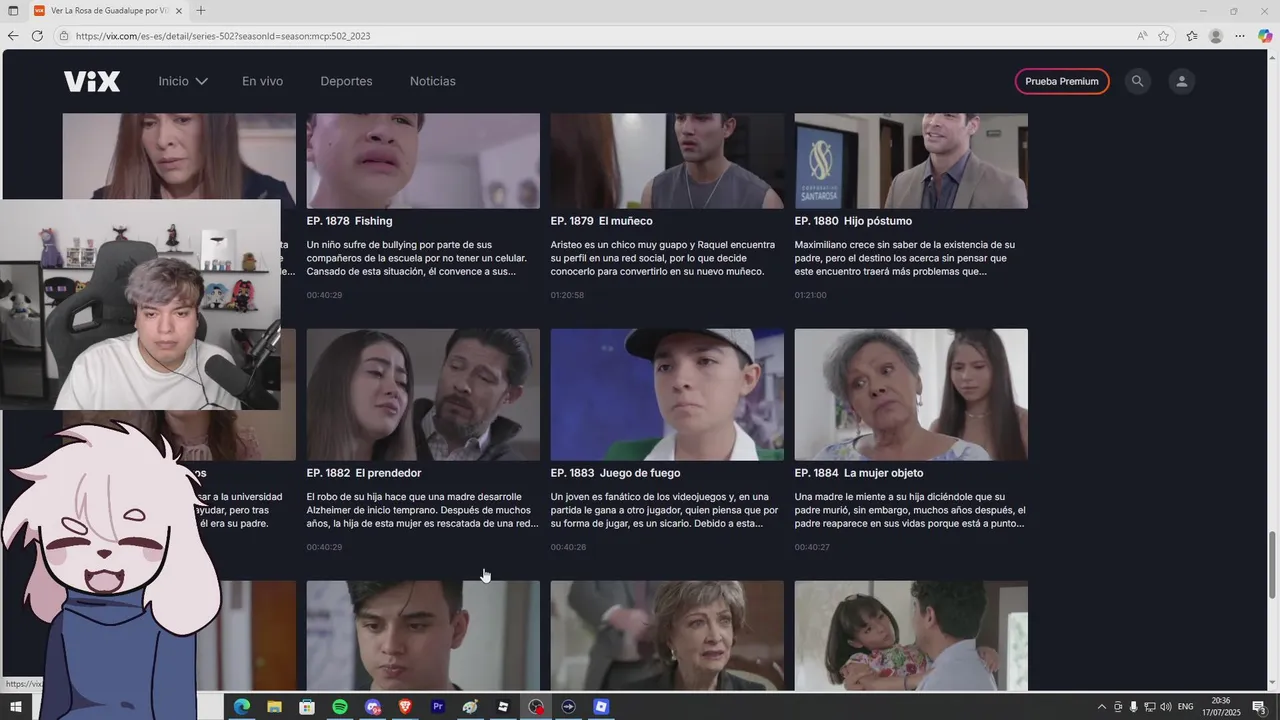Play the Fishing episode thumbnail
The height and width of the screenshot is (720, 1280).
423,160
